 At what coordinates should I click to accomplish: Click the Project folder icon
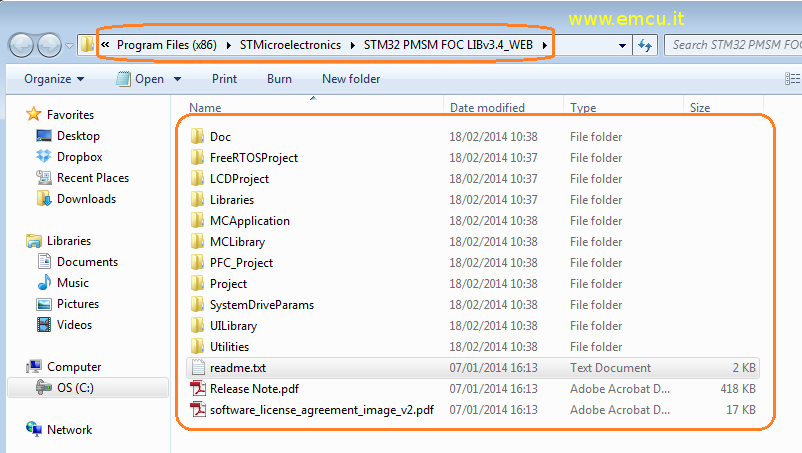(197, 283)
